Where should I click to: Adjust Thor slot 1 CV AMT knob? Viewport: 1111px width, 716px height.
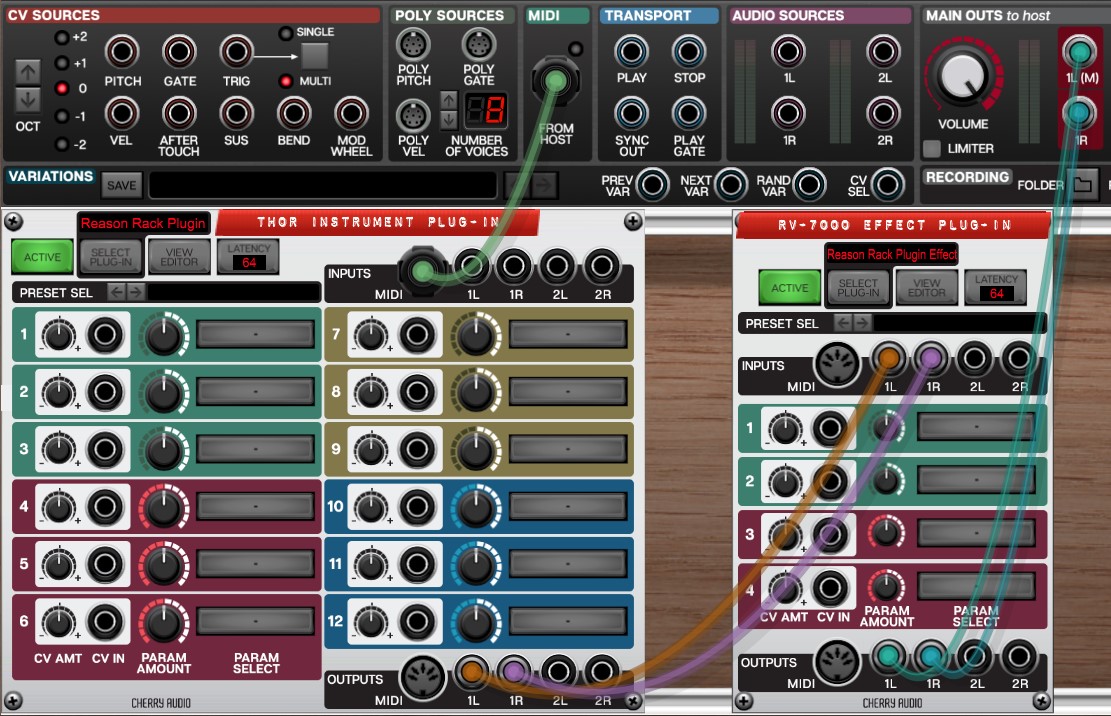coord(59,334)
